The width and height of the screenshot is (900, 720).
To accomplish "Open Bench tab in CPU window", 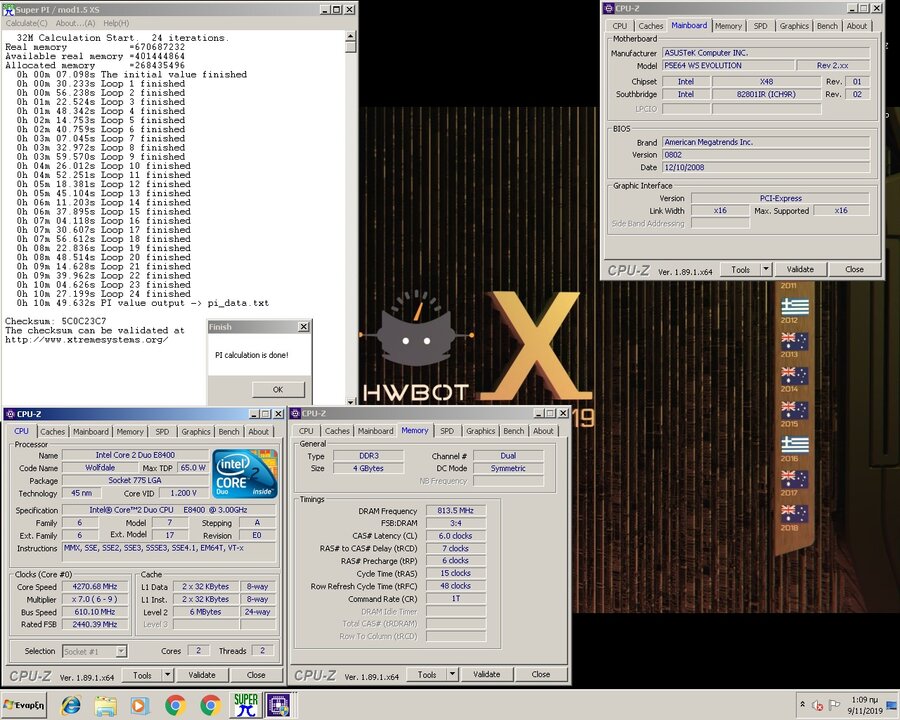I will pyautogui.click(x=228, y=431).
